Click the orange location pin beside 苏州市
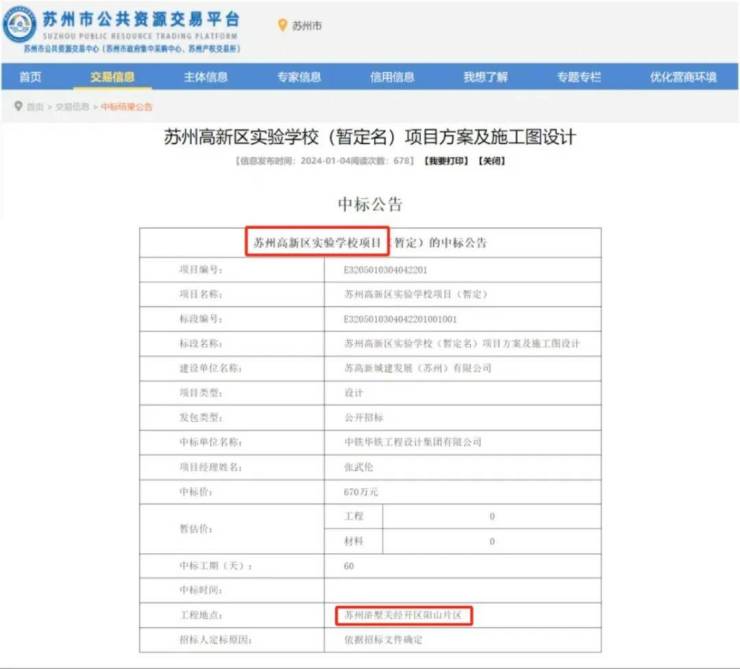 [x=282, y=25]
